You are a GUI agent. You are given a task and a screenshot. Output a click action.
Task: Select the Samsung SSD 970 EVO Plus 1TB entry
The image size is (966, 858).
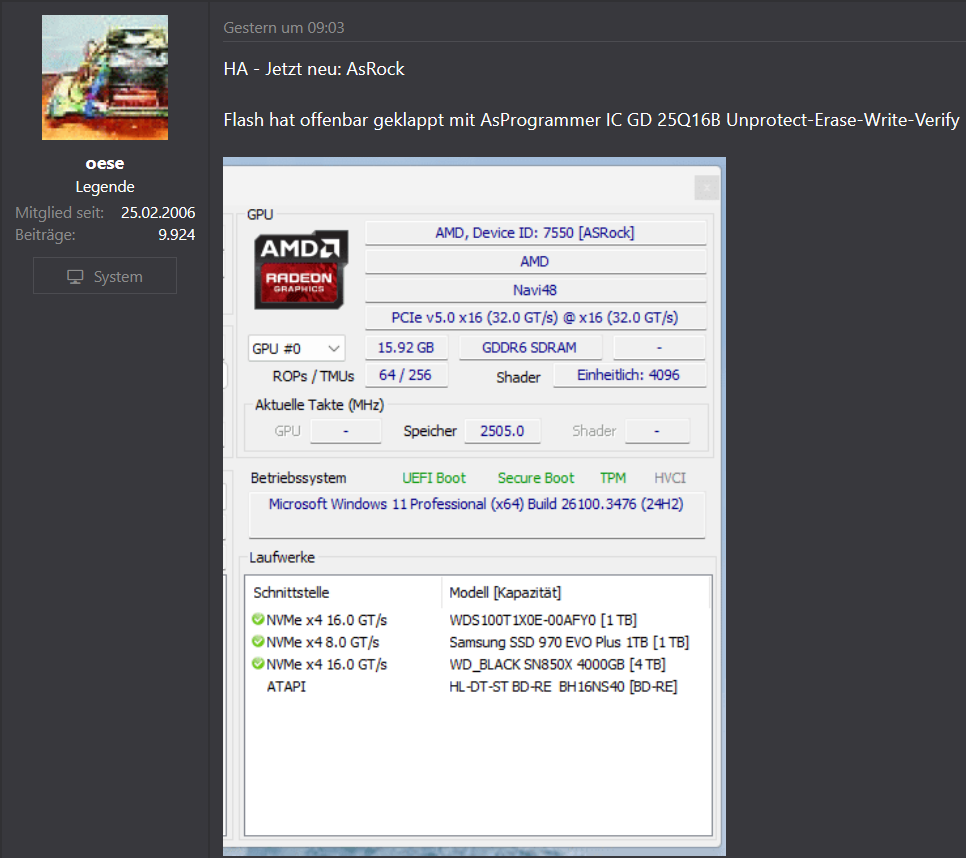pos(569,642)
